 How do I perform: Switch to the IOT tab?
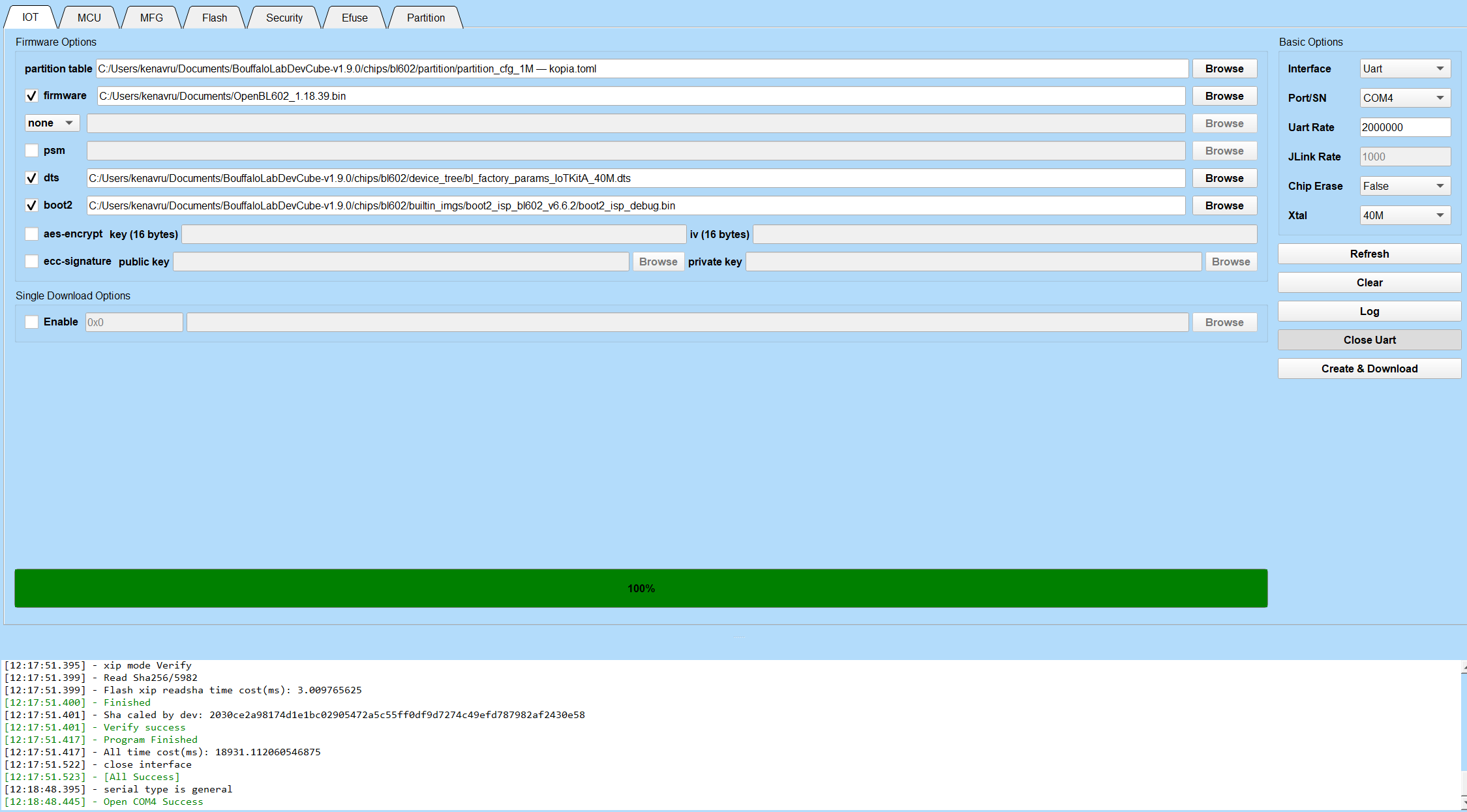point(30,17)
